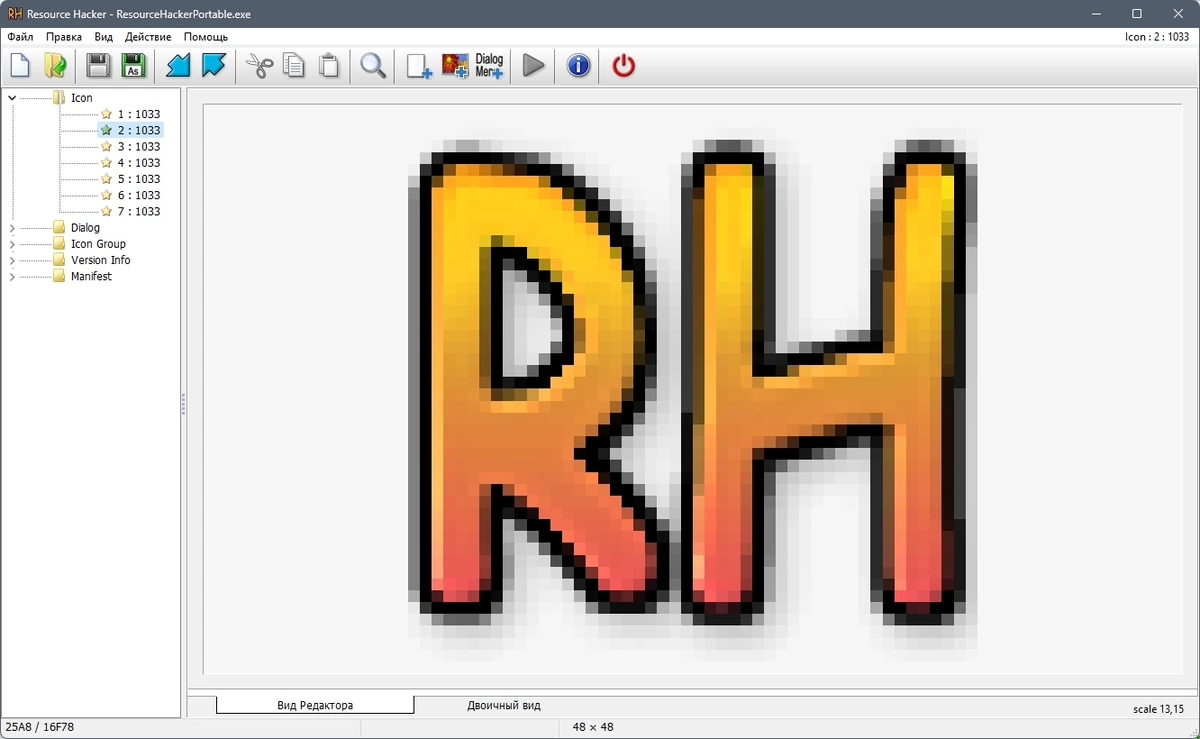
Task: Open the Помощь menu
Action: tap(206, 37)
